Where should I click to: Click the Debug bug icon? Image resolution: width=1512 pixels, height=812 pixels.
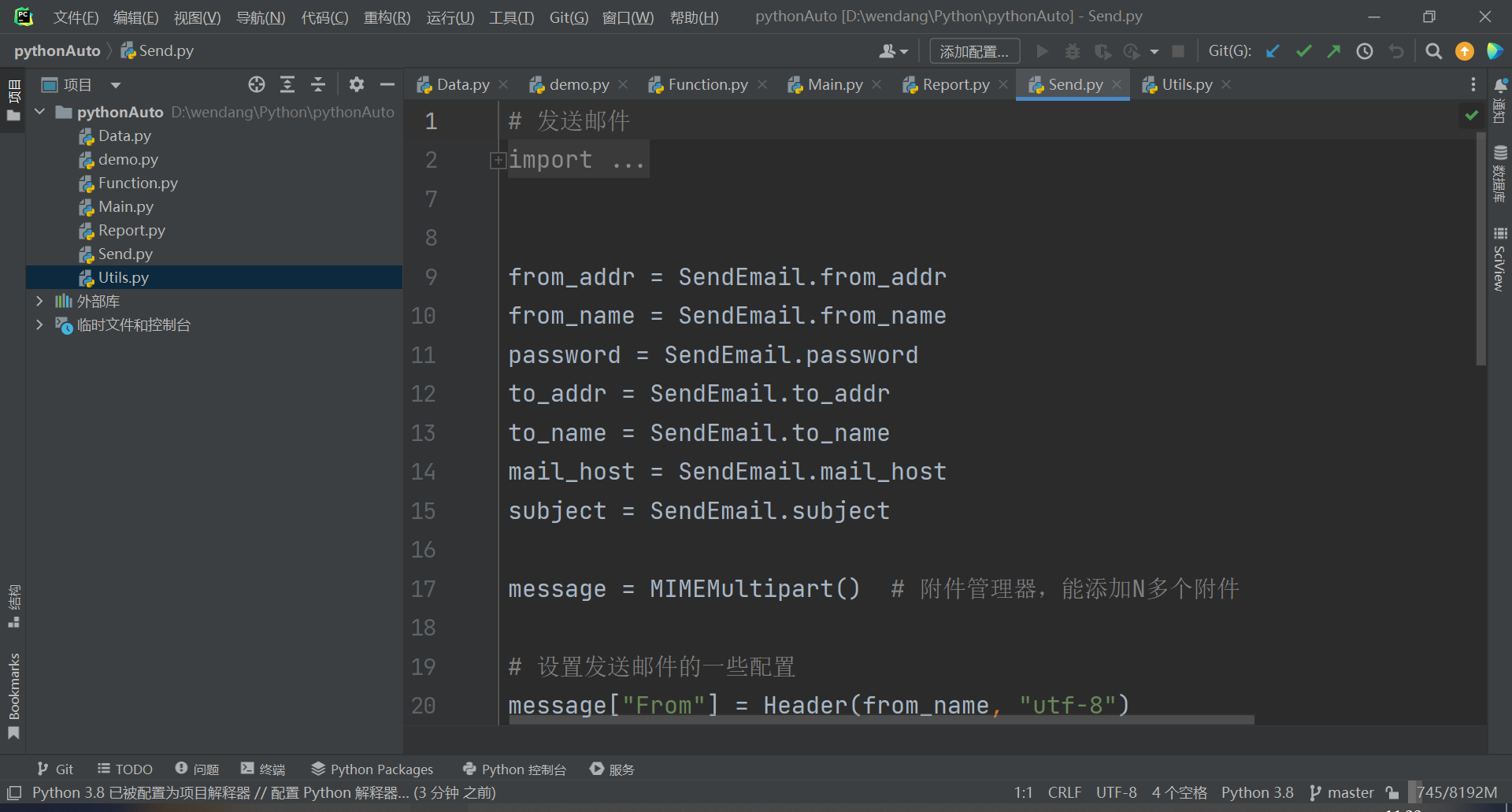tap(1073, 51)
